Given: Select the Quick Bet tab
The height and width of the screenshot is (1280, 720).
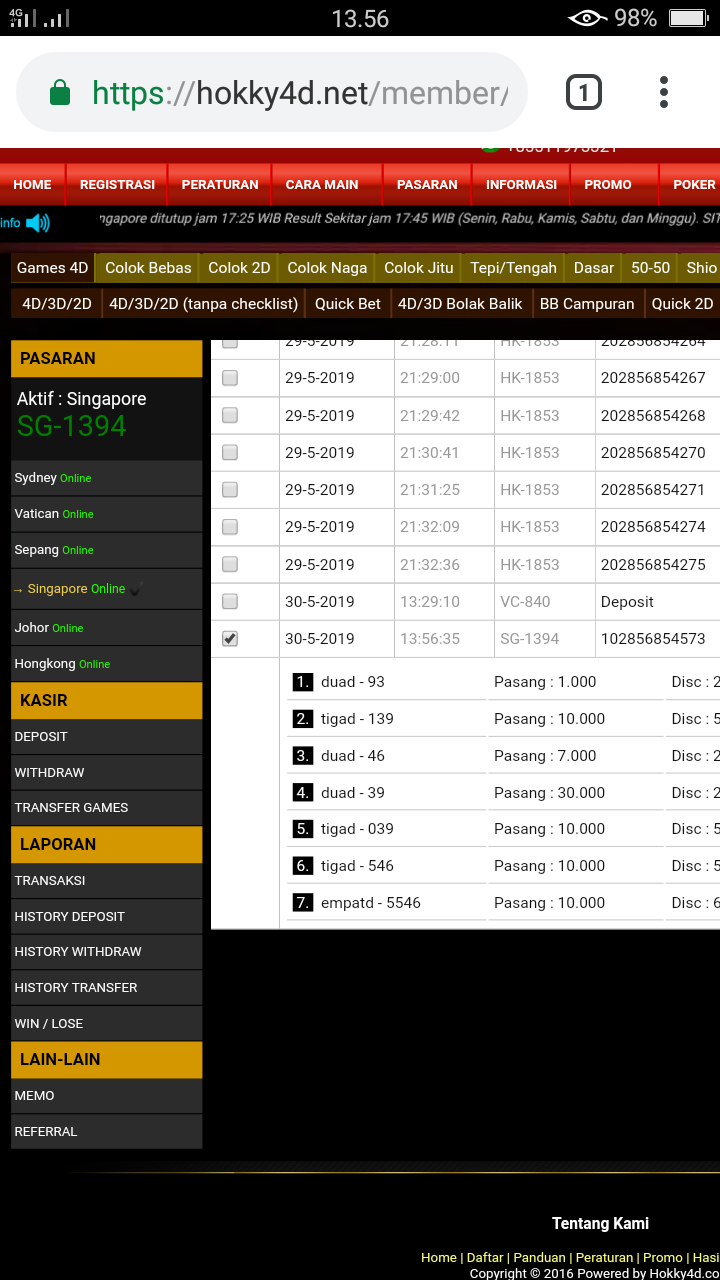Looking at the screenshot, I should (x=348, y=304).
